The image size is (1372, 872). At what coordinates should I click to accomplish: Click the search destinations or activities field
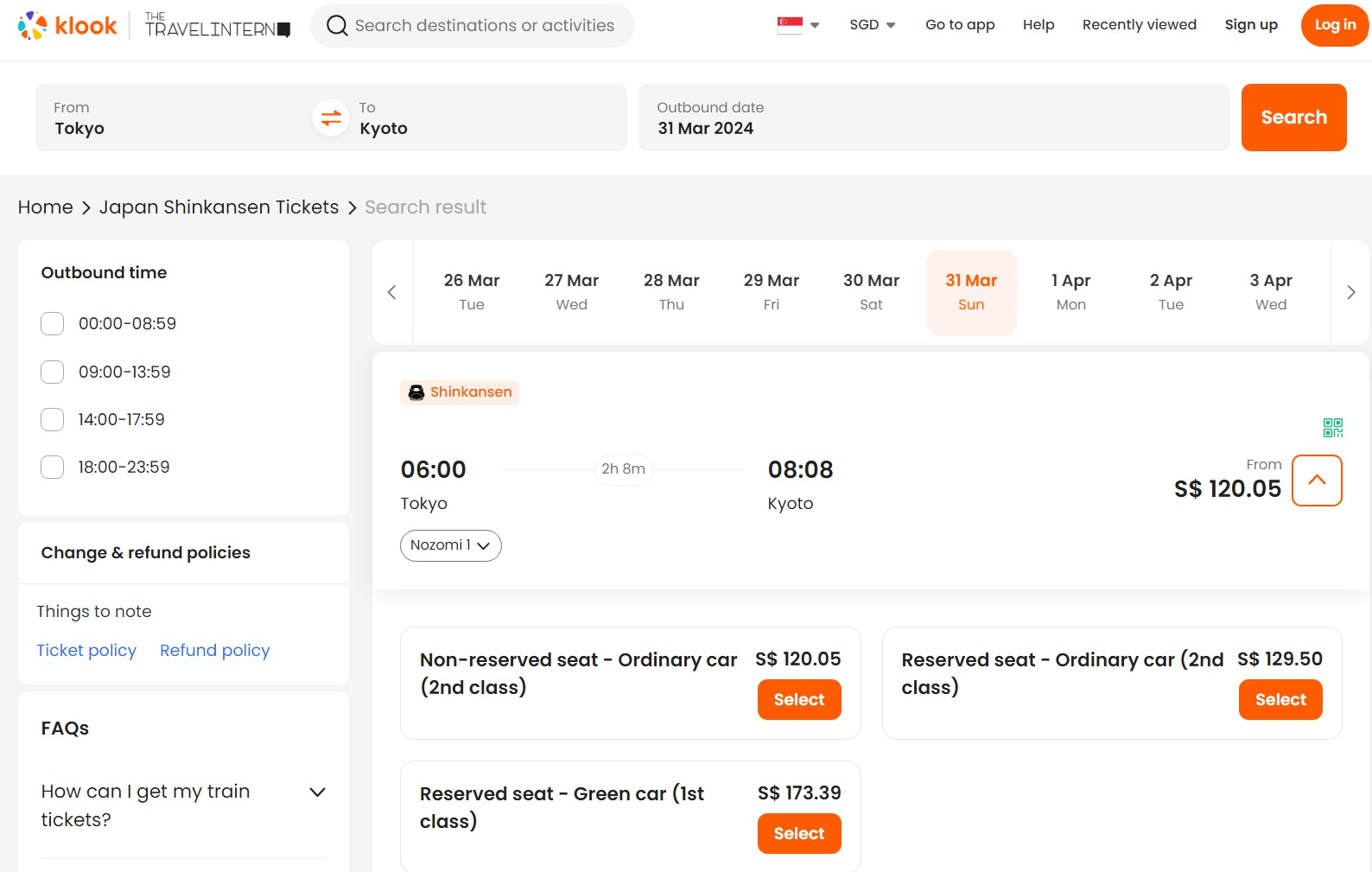(473, 25)
